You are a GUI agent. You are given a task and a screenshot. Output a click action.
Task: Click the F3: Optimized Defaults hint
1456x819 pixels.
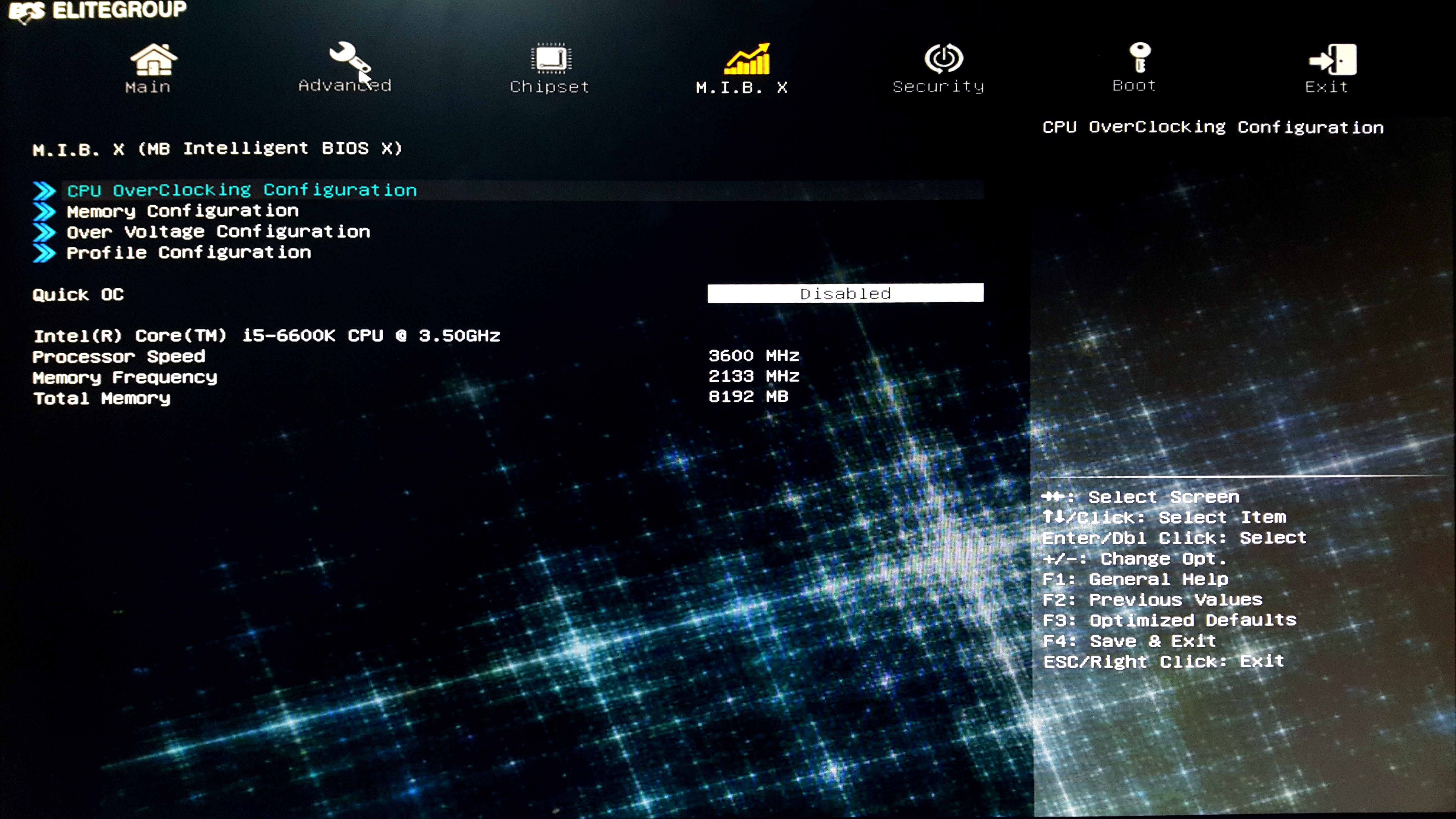(x=1170, y=621)
